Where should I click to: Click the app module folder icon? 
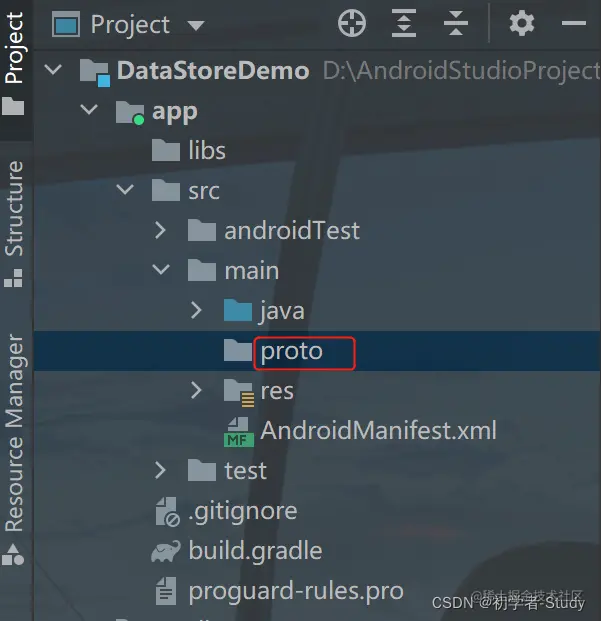coord(130,112)
